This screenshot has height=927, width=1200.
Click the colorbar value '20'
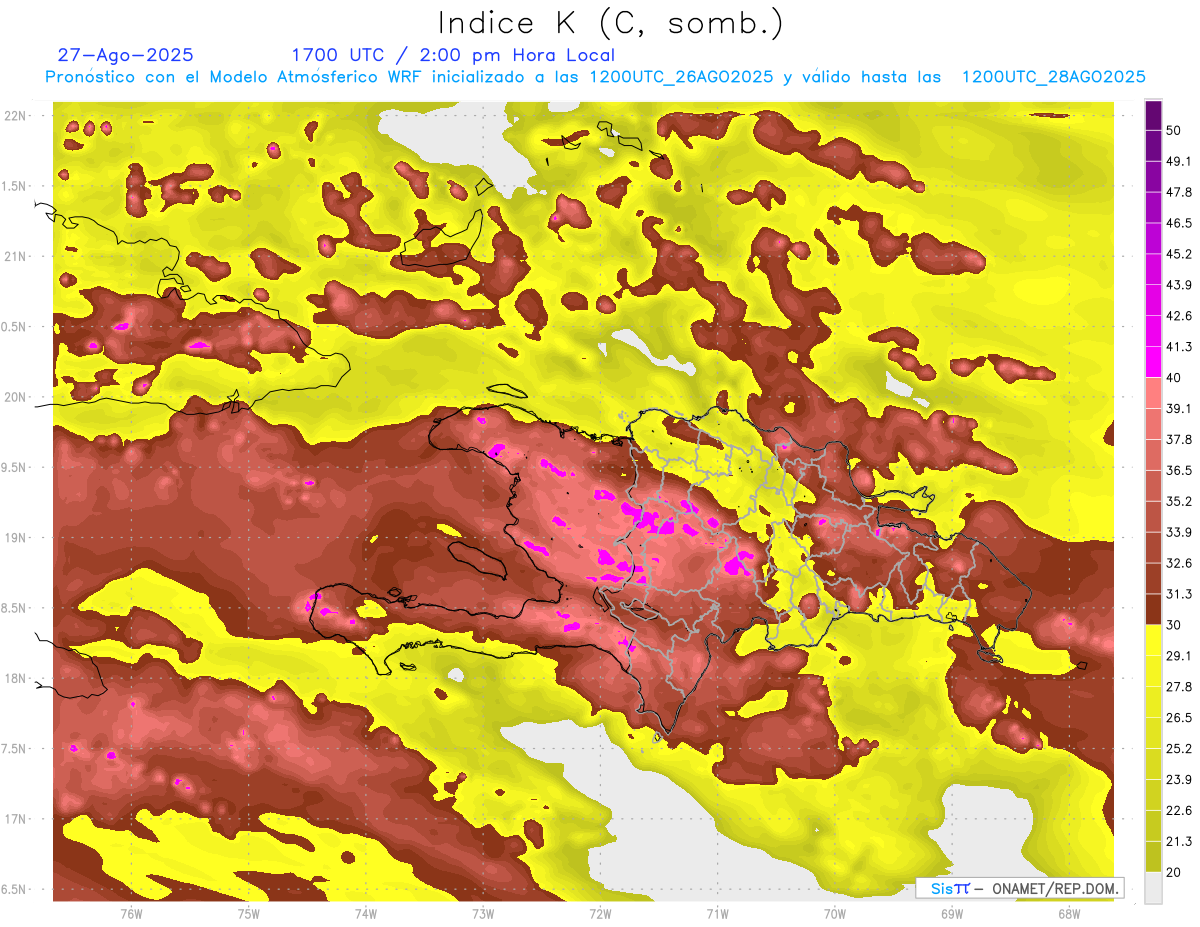pyautogui.click(x=1174, y=872)
